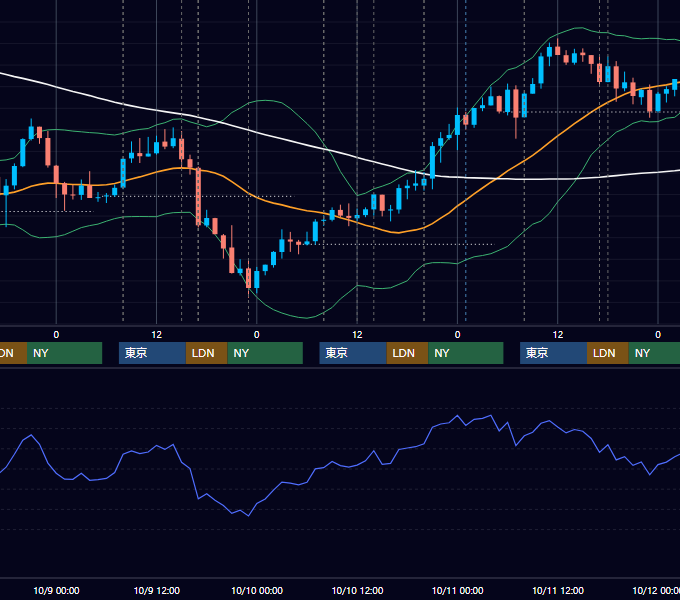Select the NY session block starting on 10/11
Image resolution: width=680 pixels, height=600 pixels.
(654, 353)
